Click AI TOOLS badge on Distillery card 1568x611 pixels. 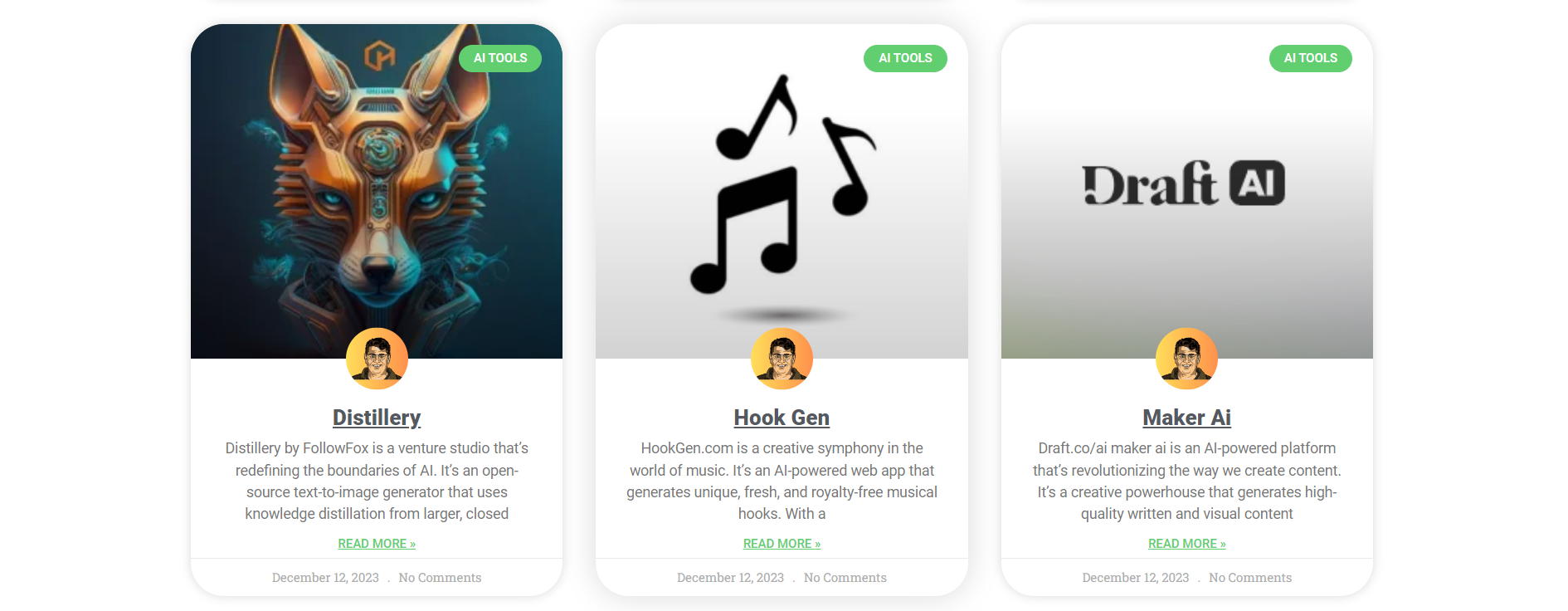(500, 58)
